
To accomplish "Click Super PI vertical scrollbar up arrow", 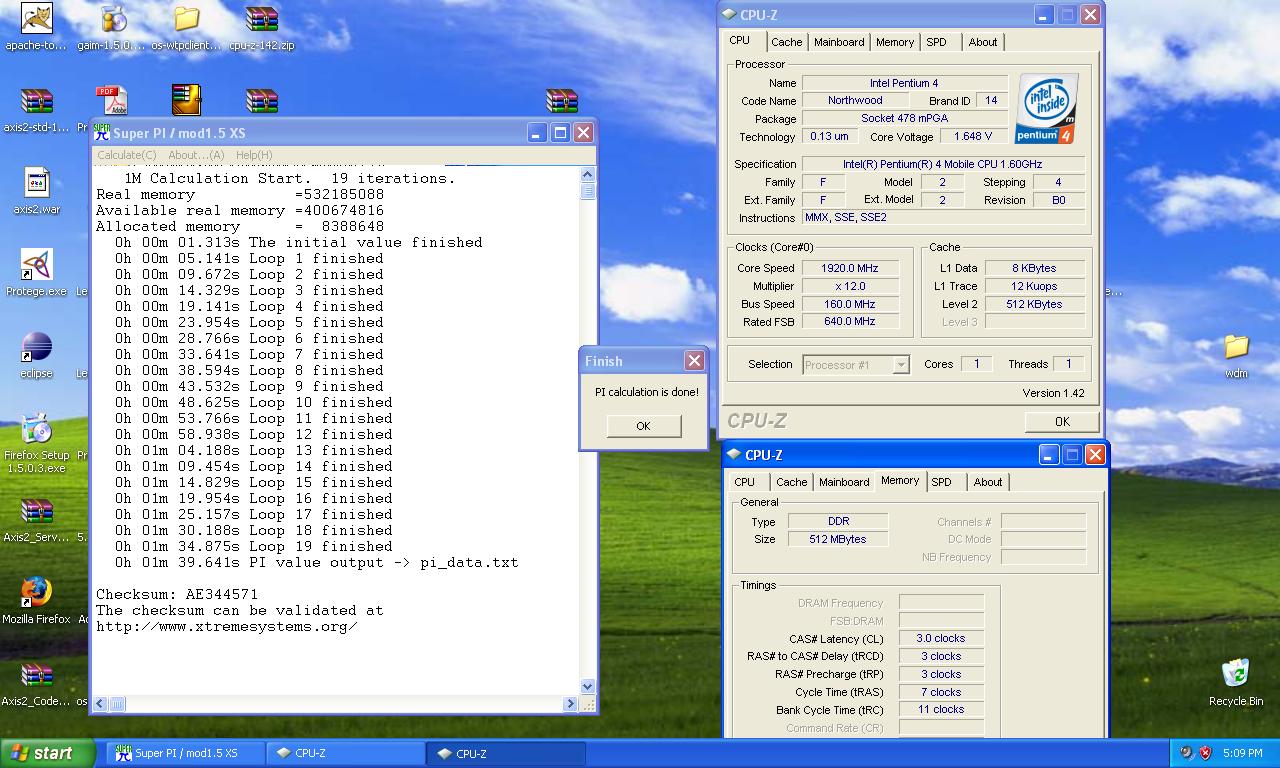I will tap(588, 175).
